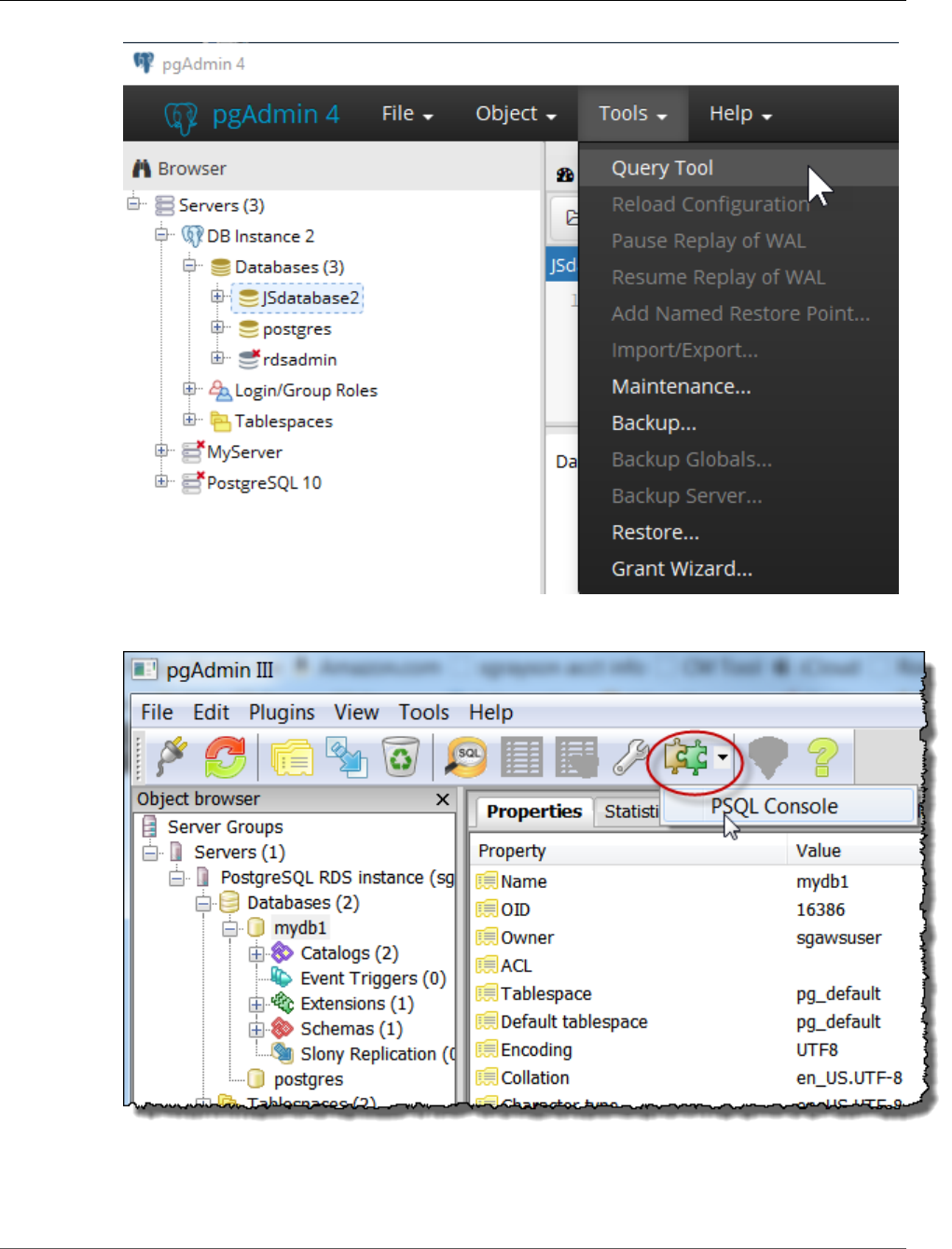Click the Extensions (1) puzzle icon
Image resolution: width=952 pixels, height=1249 pixels.
click(283, 1003)
